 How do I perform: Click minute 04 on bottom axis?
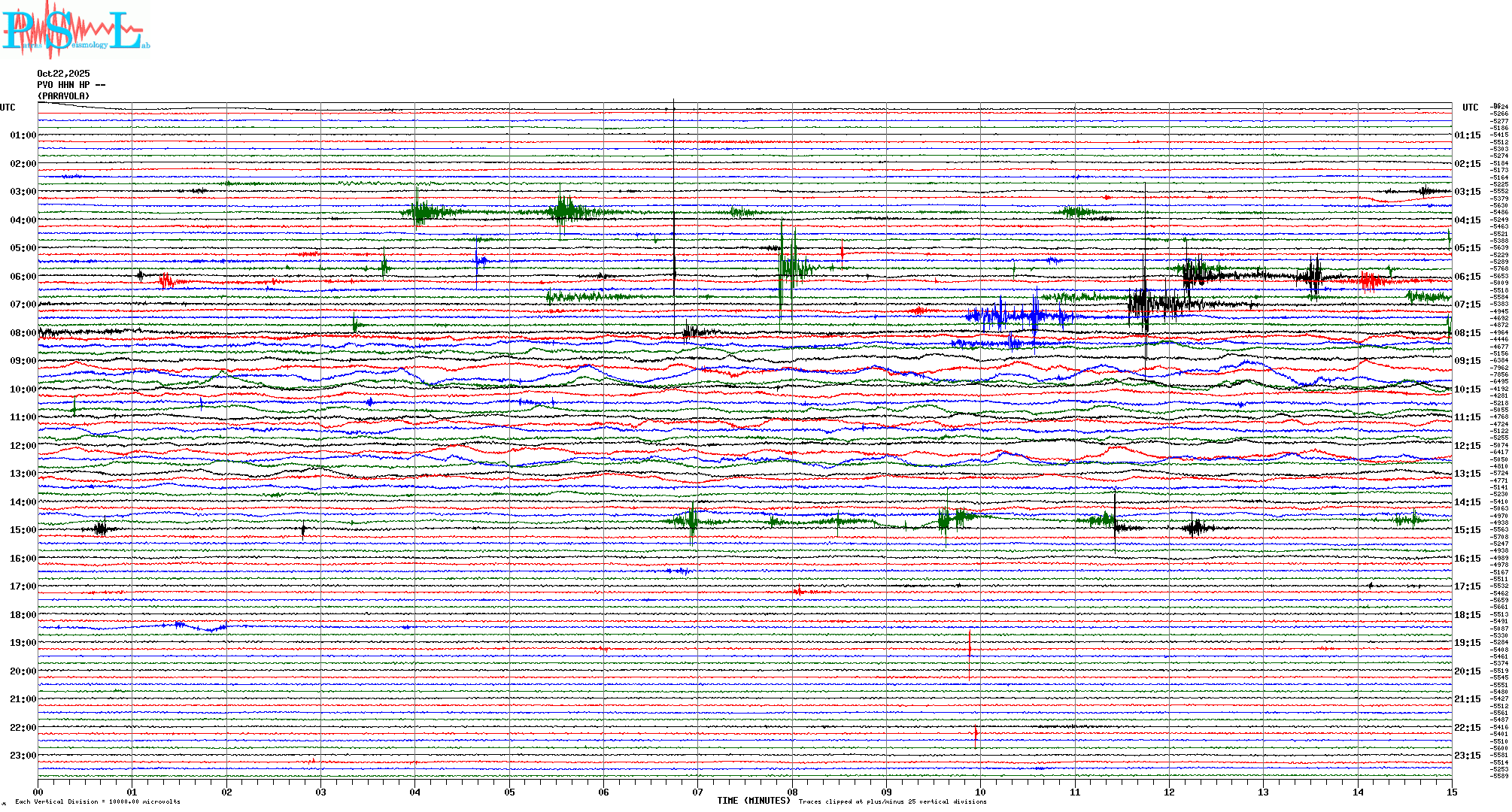point(415,792)
